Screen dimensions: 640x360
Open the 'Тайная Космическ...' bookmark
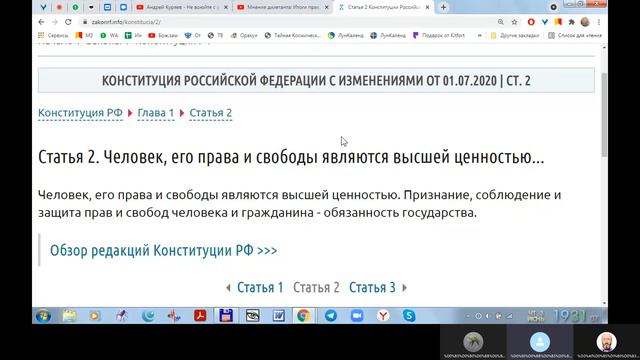tap(292, 36)
